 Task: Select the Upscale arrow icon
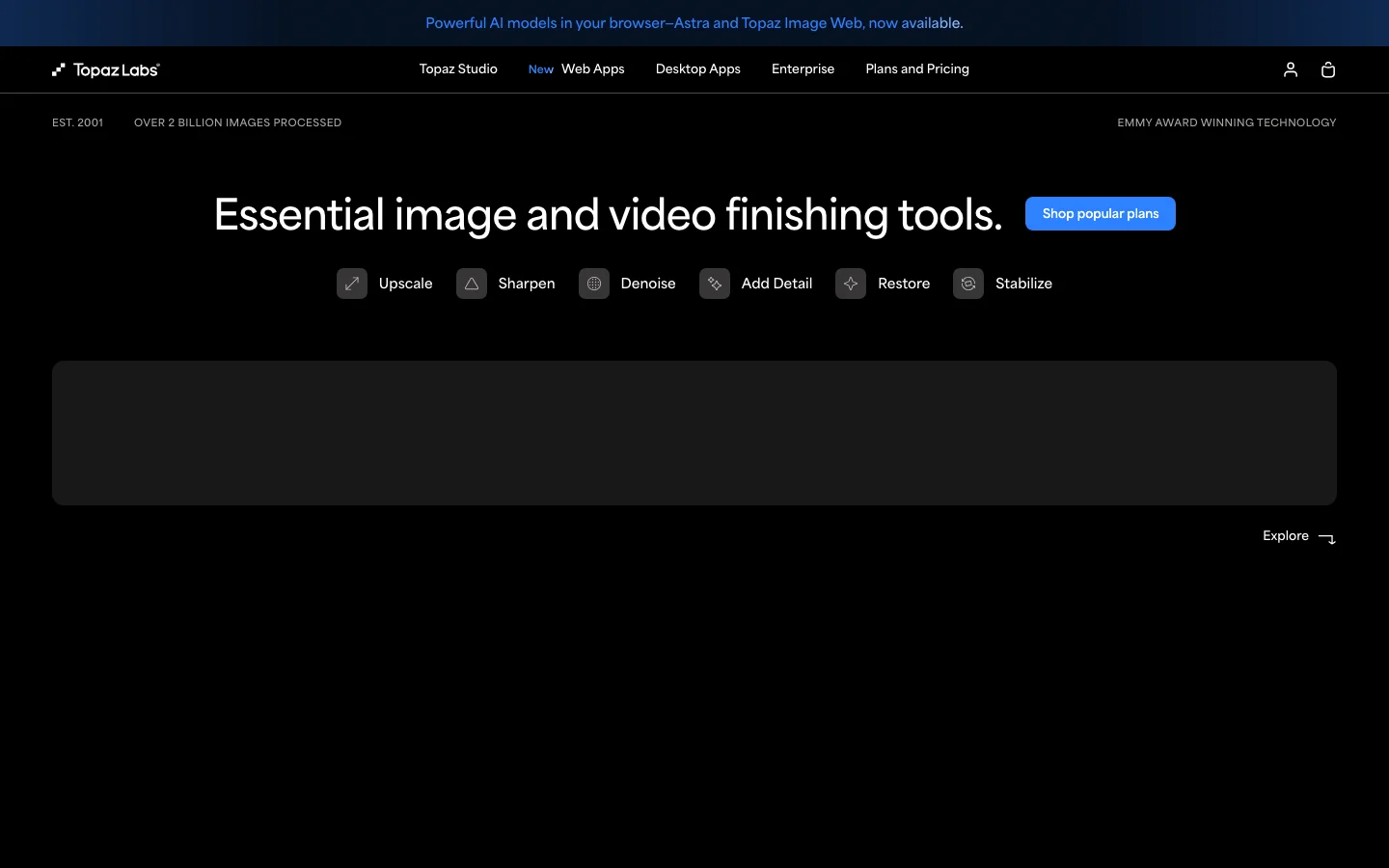point(352,284)
